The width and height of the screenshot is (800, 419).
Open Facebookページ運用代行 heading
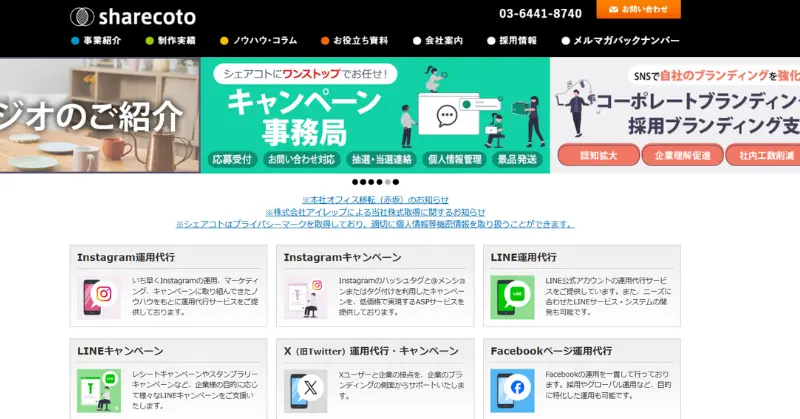(551, 351)
